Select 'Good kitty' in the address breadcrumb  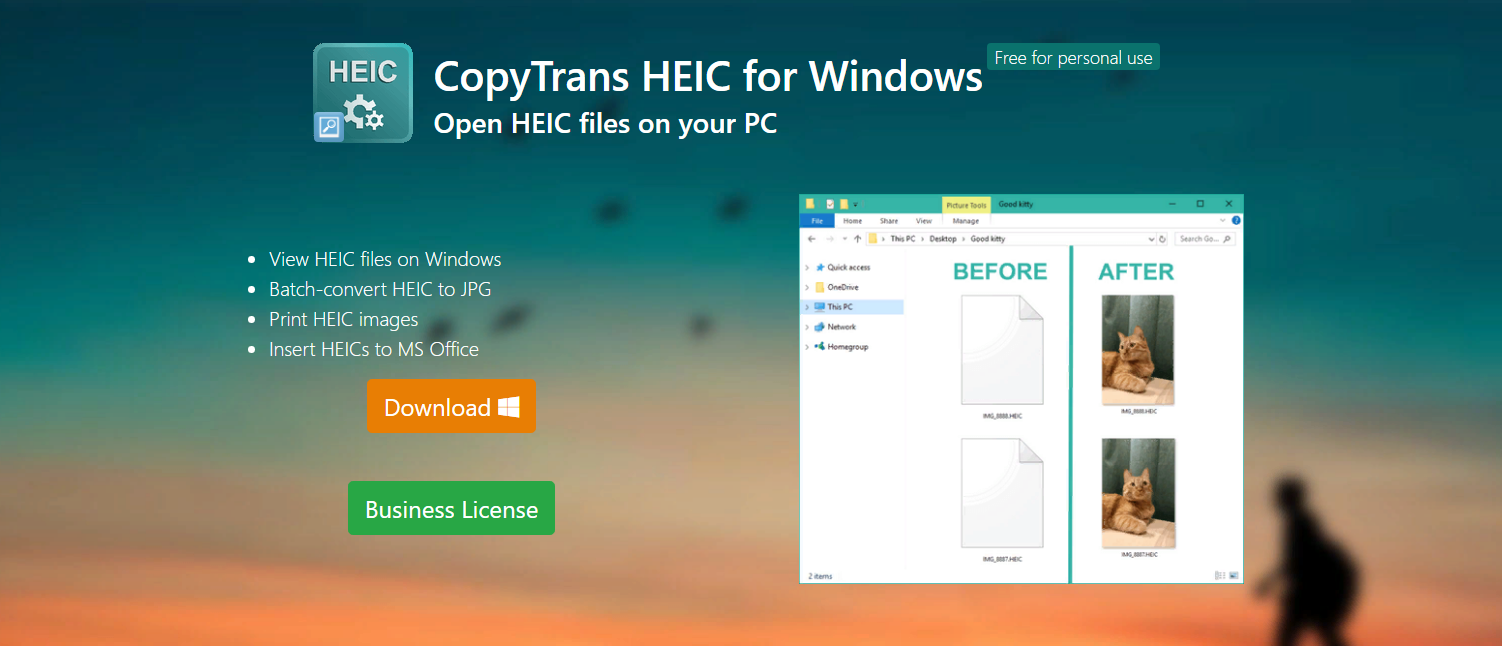point(988,239)
